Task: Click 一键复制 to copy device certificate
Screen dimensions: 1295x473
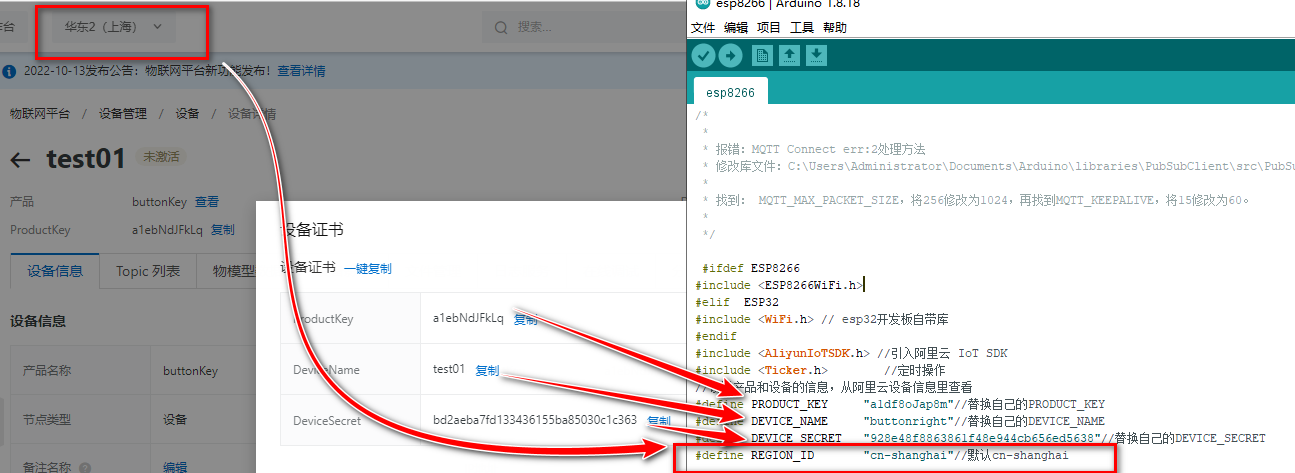Action: pos(367,268)
